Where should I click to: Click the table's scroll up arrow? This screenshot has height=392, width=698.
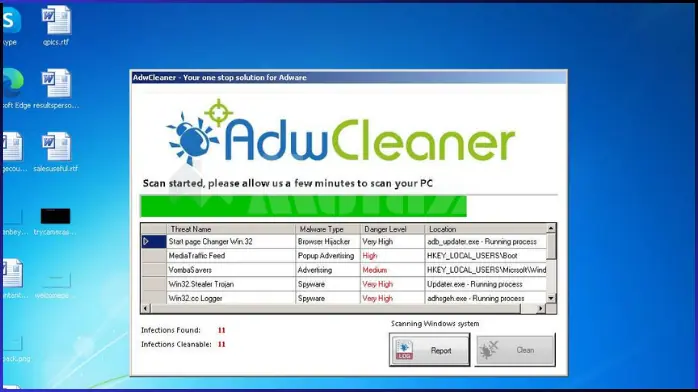[x=551, y=228]
